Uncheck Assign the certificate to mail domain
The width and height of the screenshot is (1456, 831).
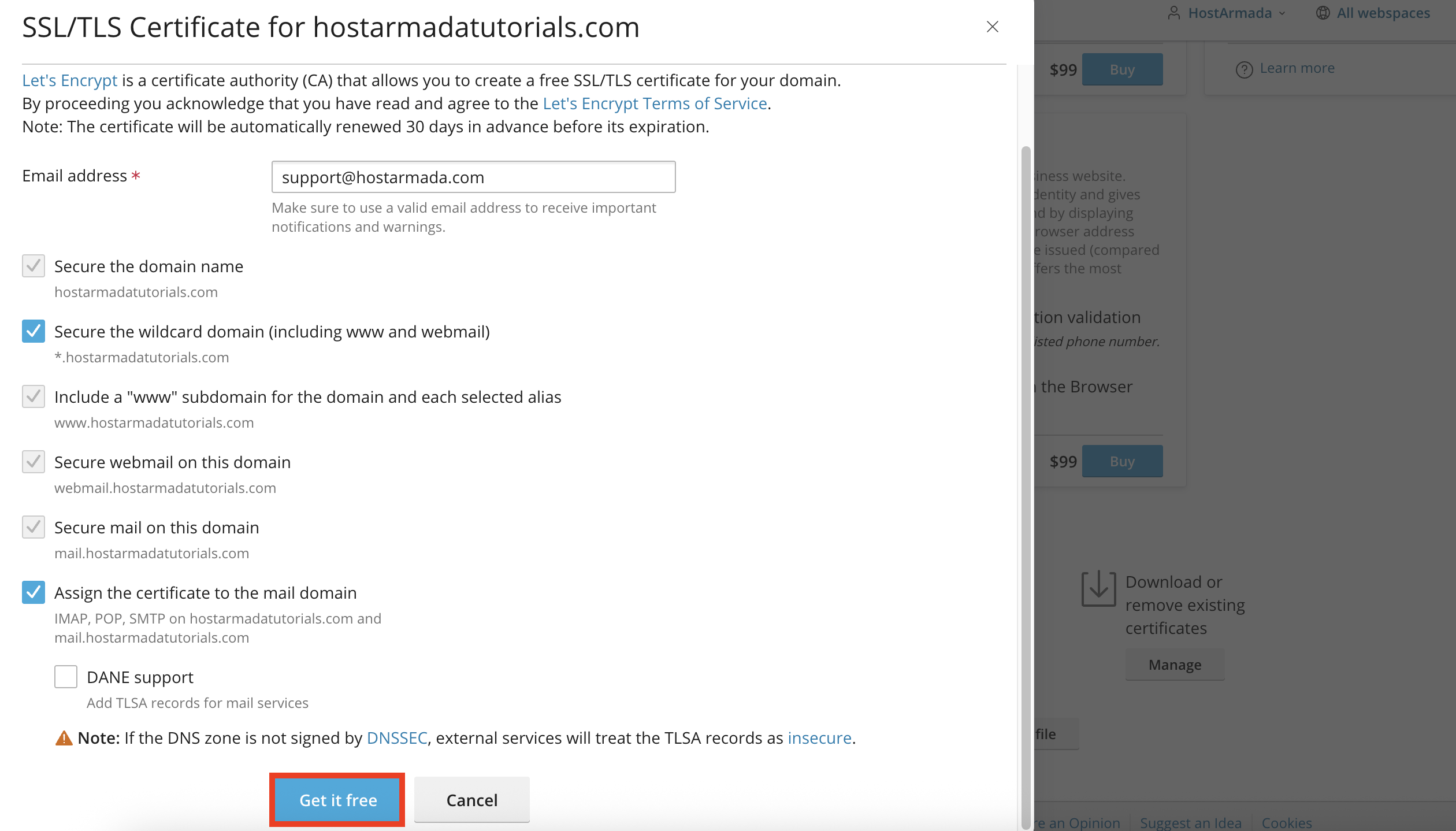click(34, 592)
